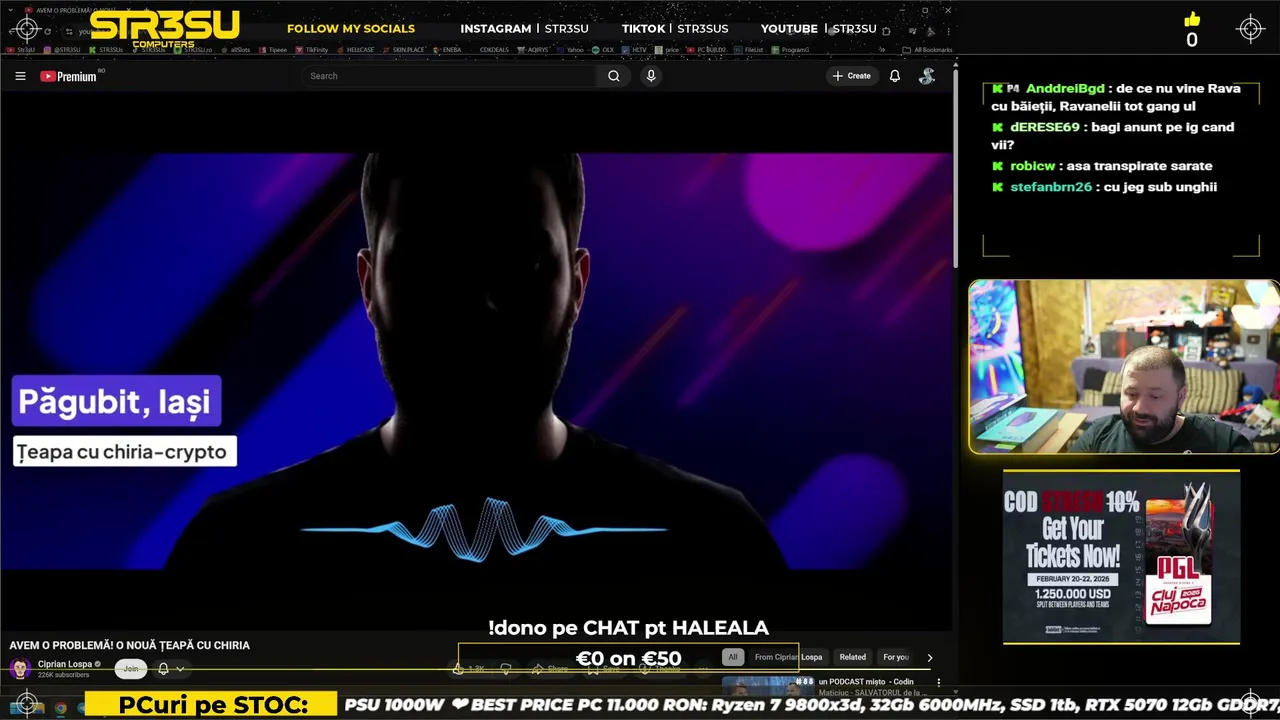
Task: Select the From Ciprian Lospa chip
Action: [788, 657]
